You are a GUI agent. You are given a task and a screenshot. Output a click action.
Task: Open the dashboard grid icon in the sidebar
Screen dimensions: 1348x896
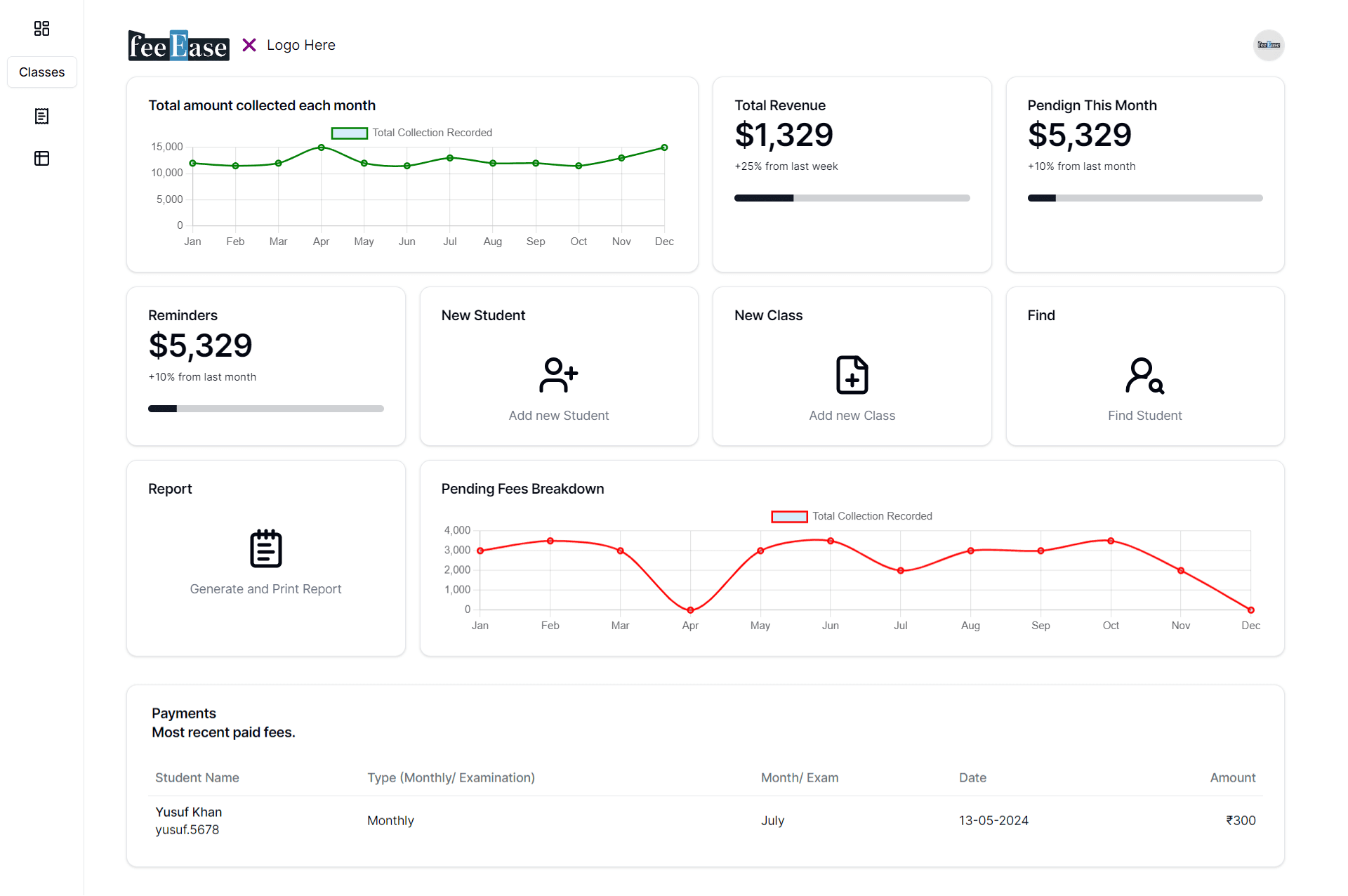pyautogui.click(x=41, y=28)
